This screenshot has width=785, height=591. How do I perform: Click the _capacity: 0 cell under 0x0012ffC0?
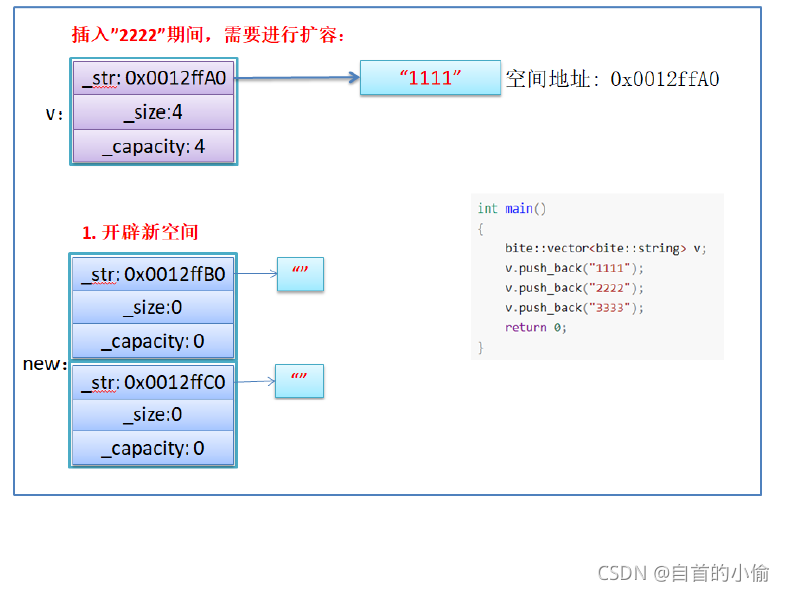(153, 448)
